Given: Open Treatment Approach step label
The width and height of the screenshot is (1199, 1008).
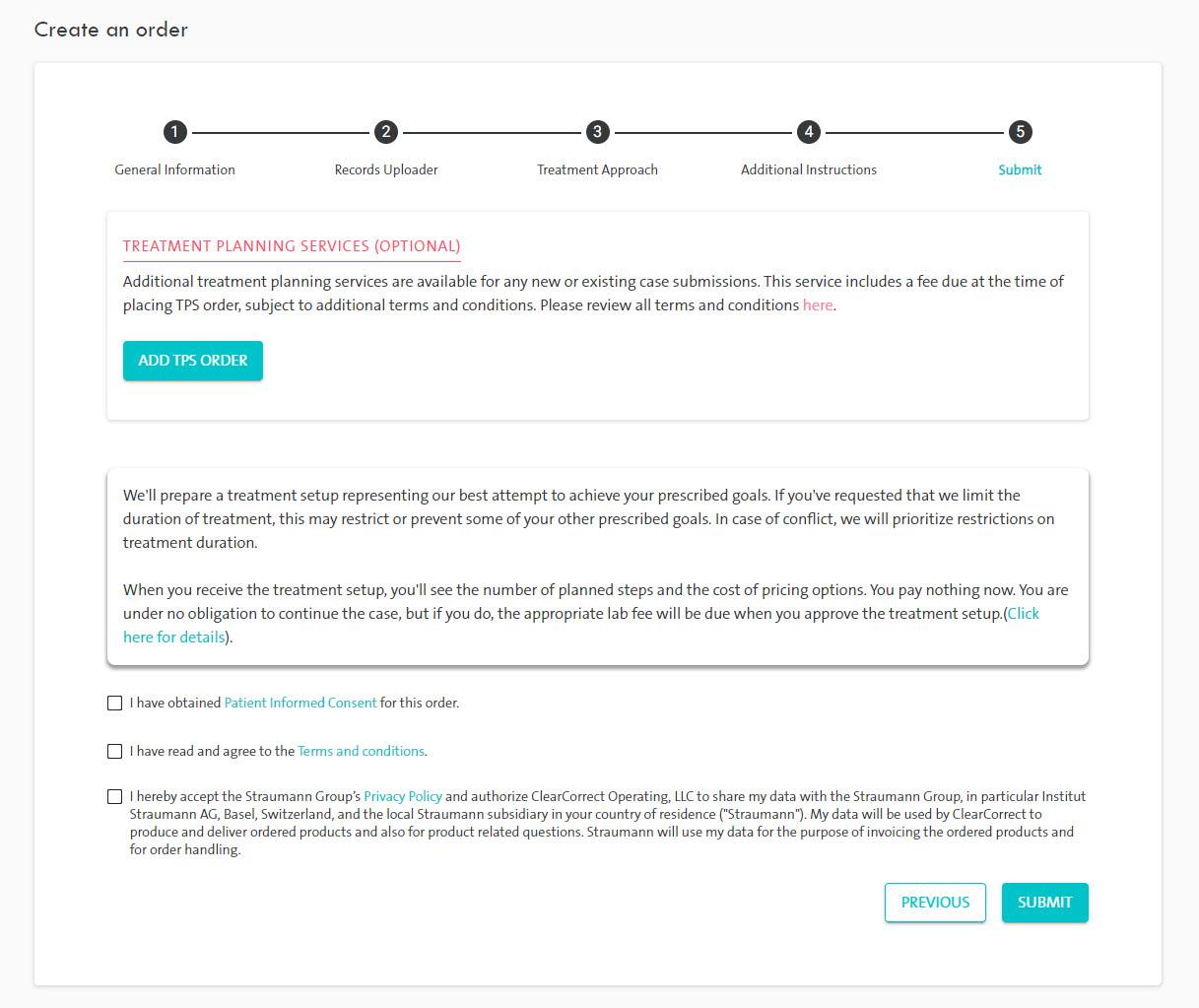Looking at the screenshot, I should click(x=597, y=169).
